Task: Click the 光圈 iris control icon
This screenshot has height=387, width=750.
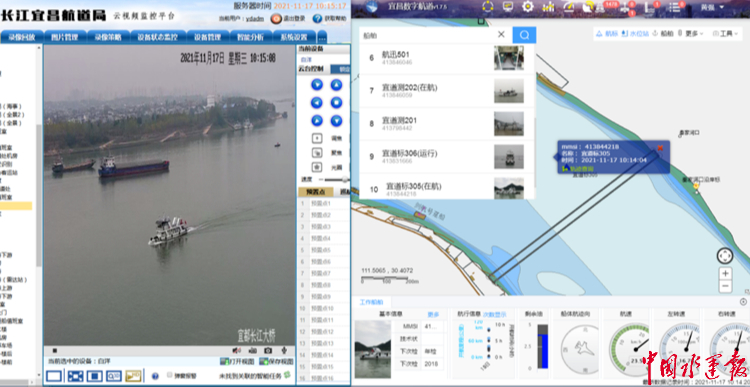Action: 317,167
